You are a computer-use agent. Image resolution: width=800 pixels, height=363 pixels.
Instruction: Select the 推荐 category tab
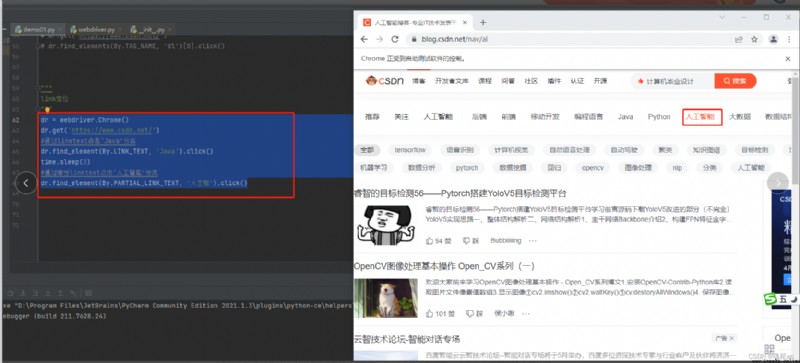(x=372, y=117)
